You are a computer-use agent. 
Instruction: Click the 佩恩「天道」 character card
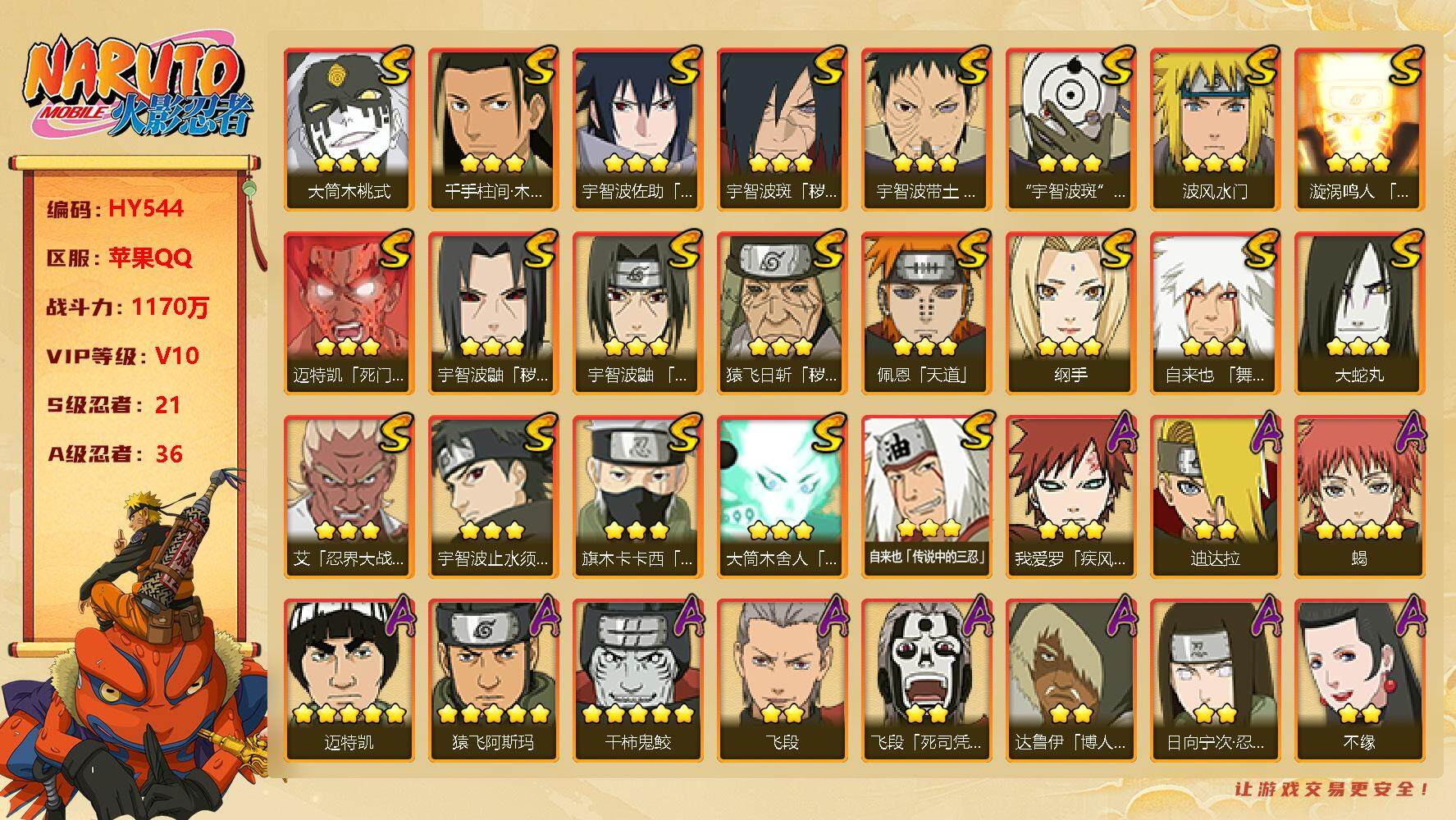926,312
